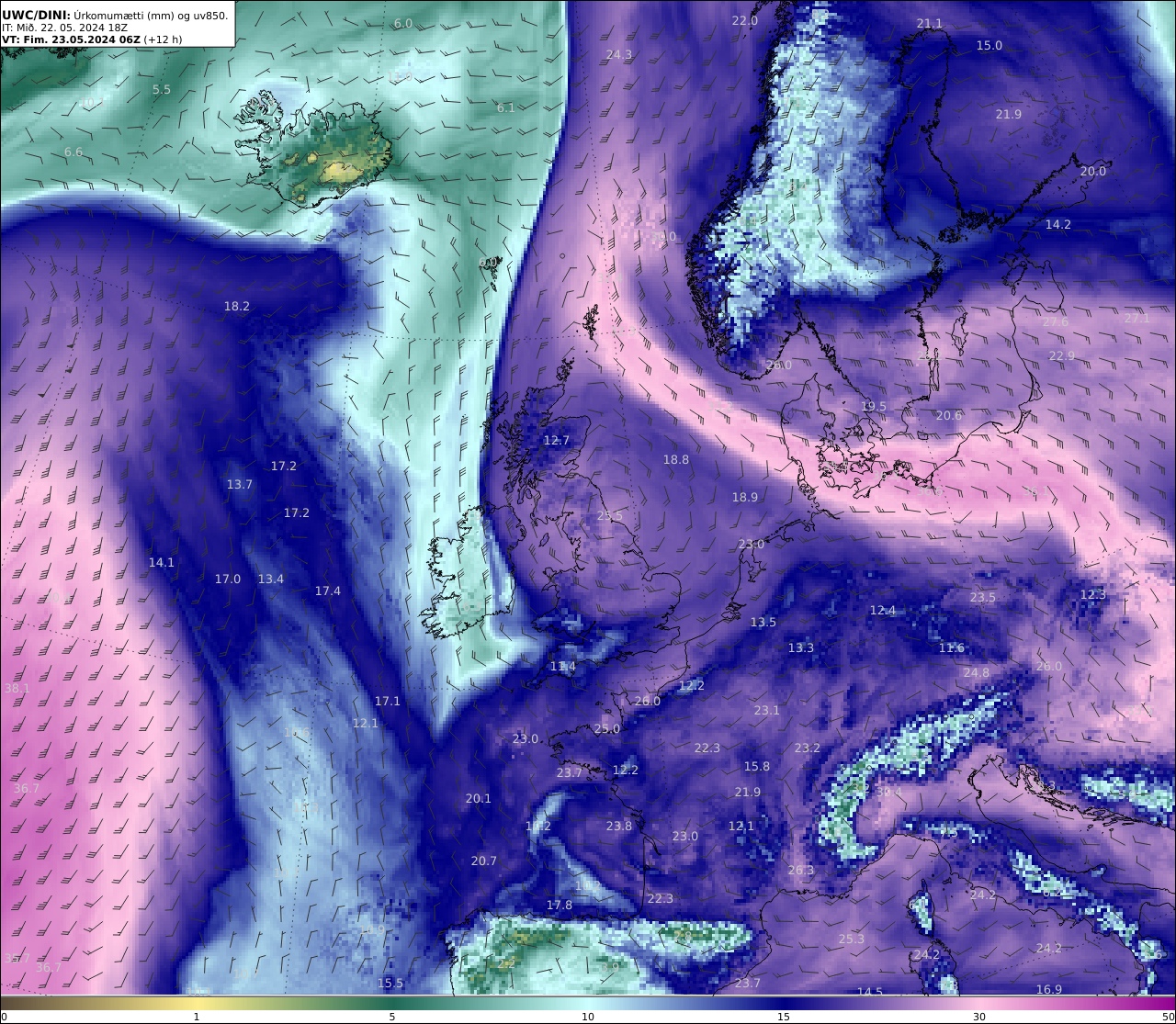Click the 24.3 value label
The width and height of the screenshot is (1176, 1024).
618,54
